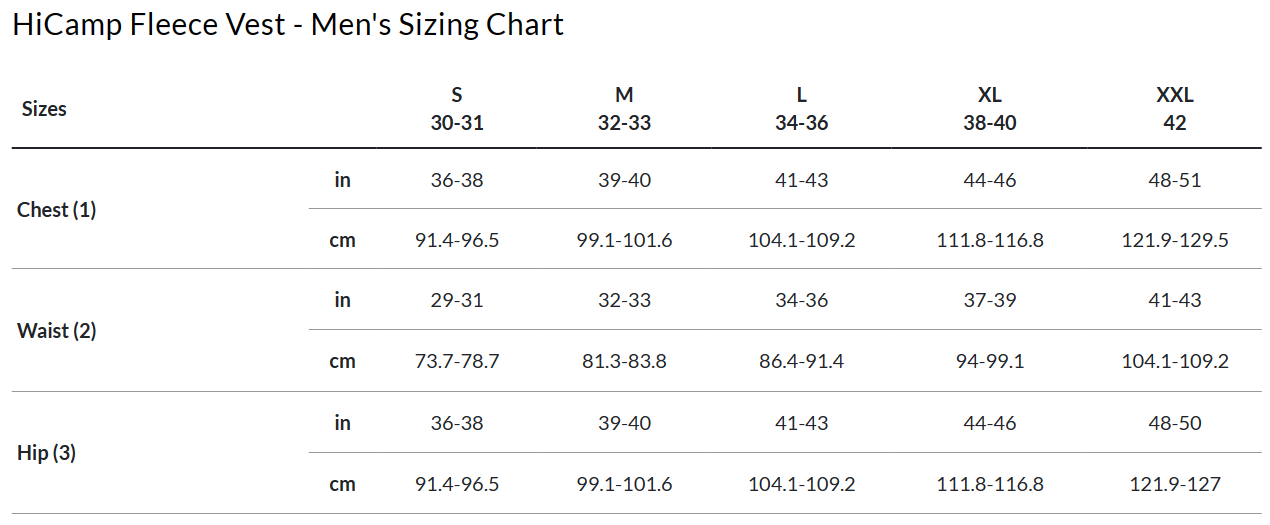Select the waist M centimeters value 81.3-83.8

(624, 361)
